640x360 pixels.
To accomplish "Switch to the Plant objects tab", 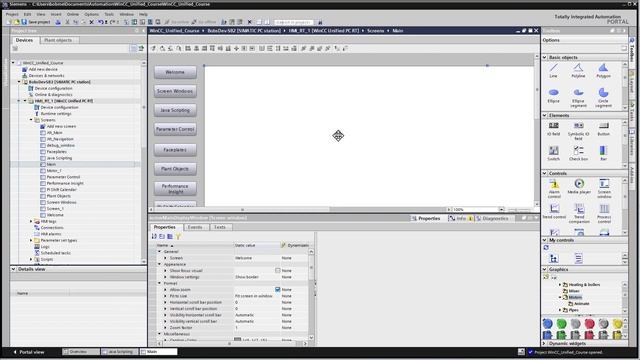I will point(58,40).
